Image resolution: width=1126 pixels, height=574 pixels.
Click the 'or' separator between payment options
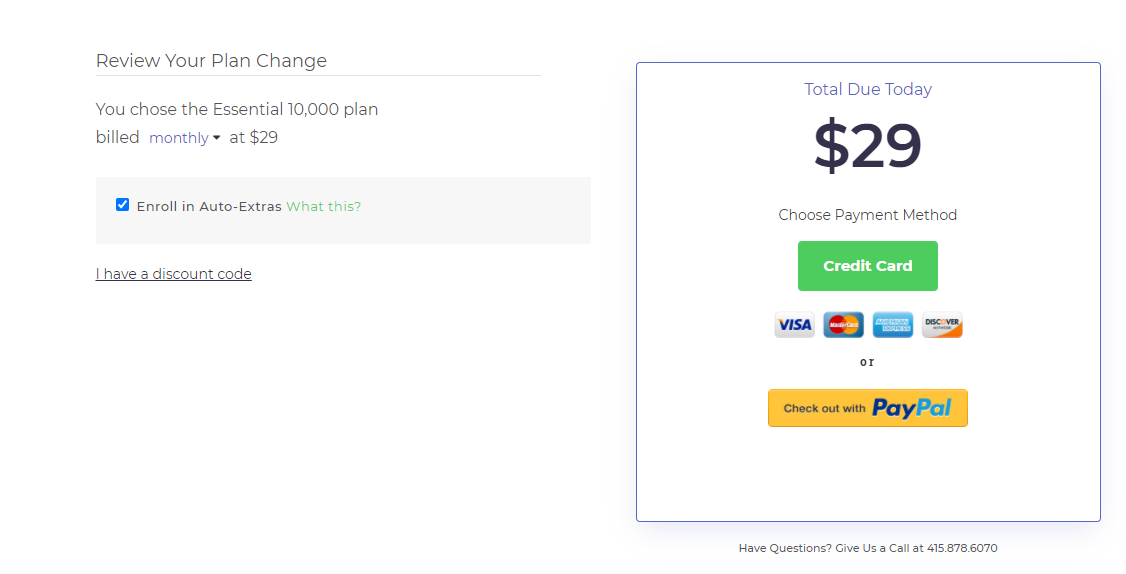[867, 362]
